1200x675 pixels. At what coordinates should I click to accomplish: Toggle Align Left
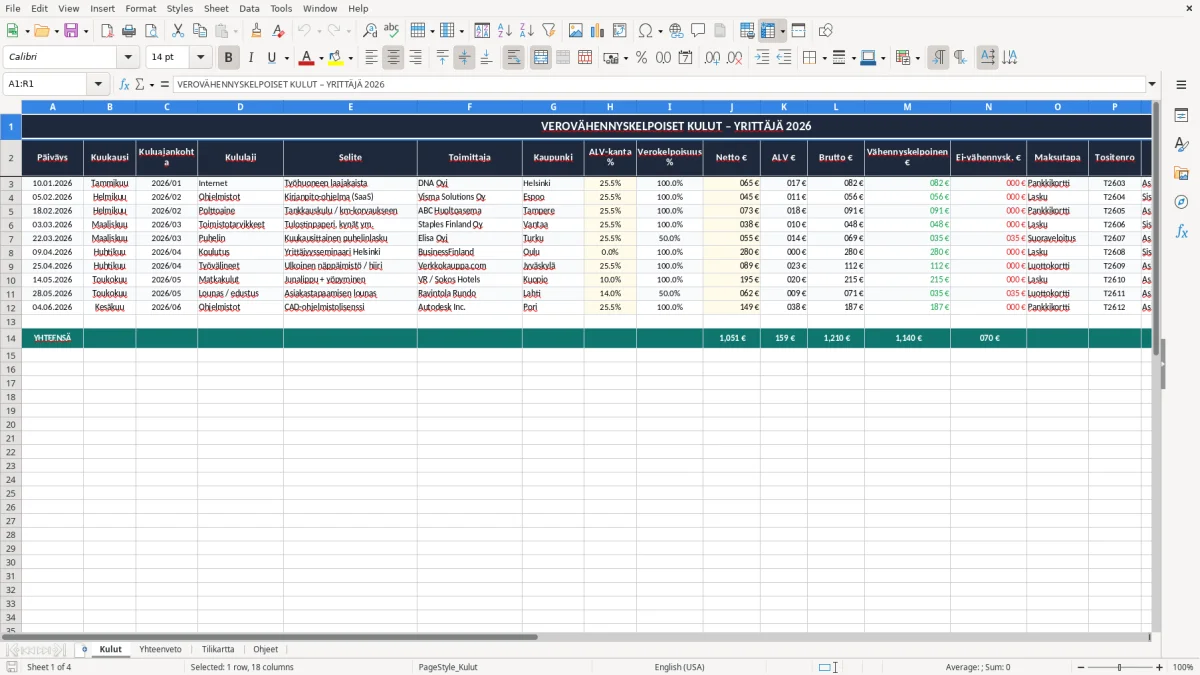click(371, 58)
